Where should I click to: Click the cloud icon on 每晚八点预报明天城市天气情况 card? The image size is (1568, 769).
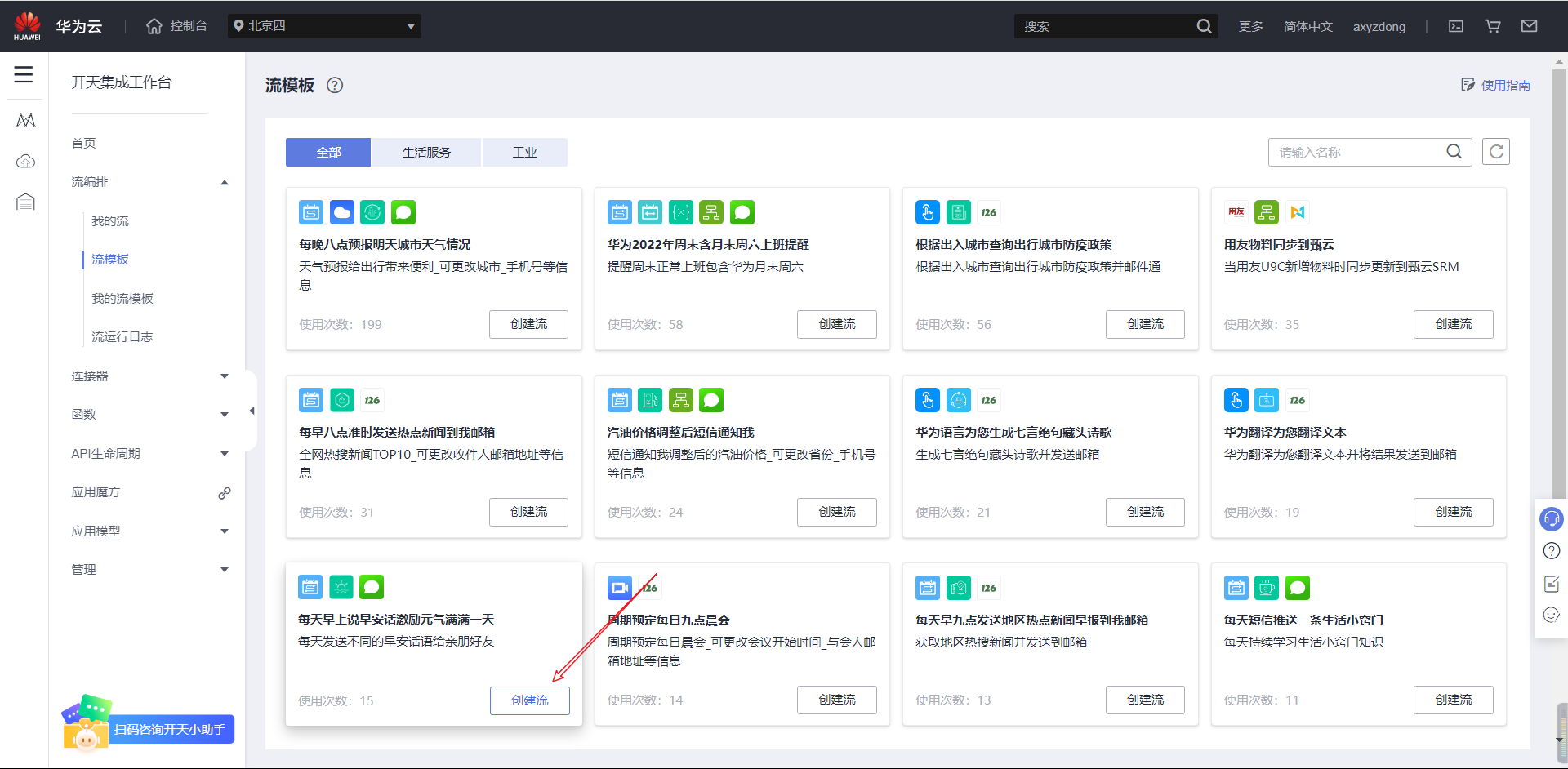coord(342,212)
